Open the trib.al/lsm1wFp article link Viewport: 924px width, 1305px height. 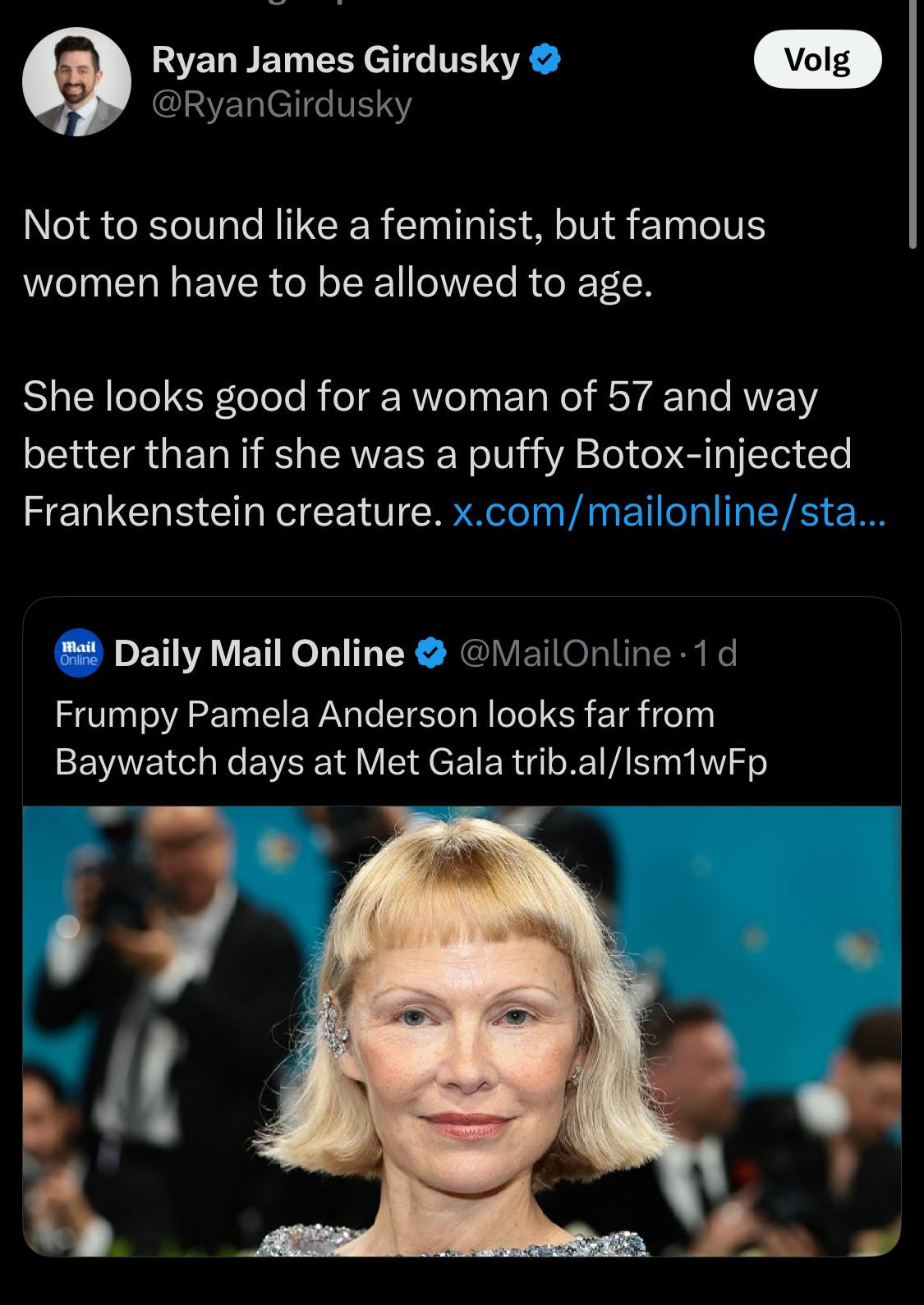641,762
